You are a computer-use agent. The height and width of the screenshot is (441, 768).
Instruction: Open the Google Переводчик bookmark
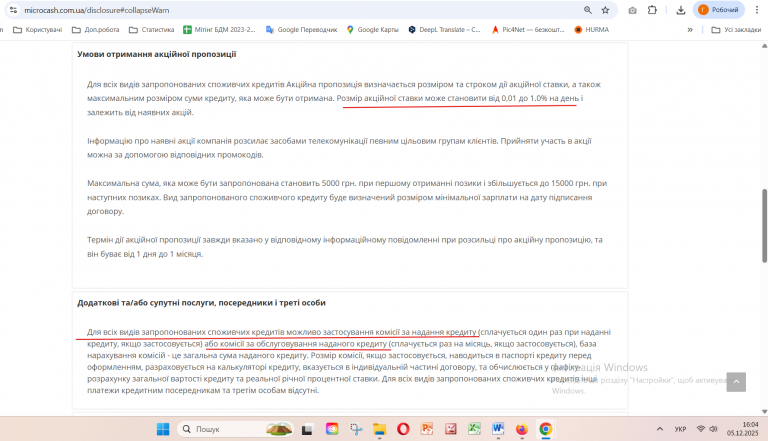coord(302,30)
